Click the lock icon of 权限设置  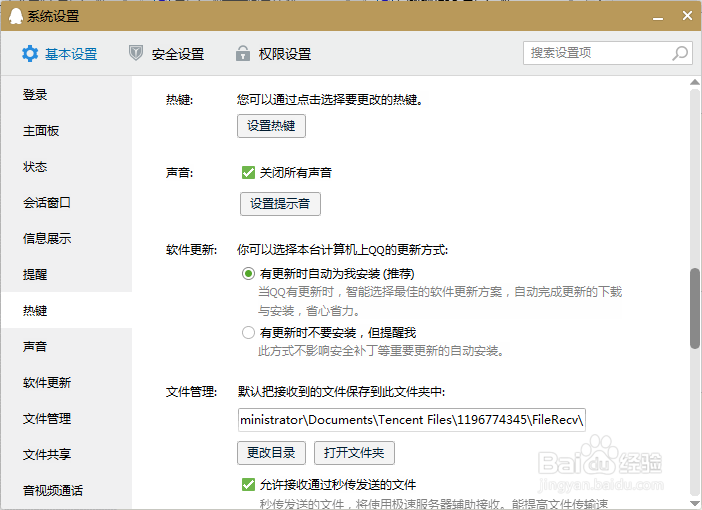[243, 53]
